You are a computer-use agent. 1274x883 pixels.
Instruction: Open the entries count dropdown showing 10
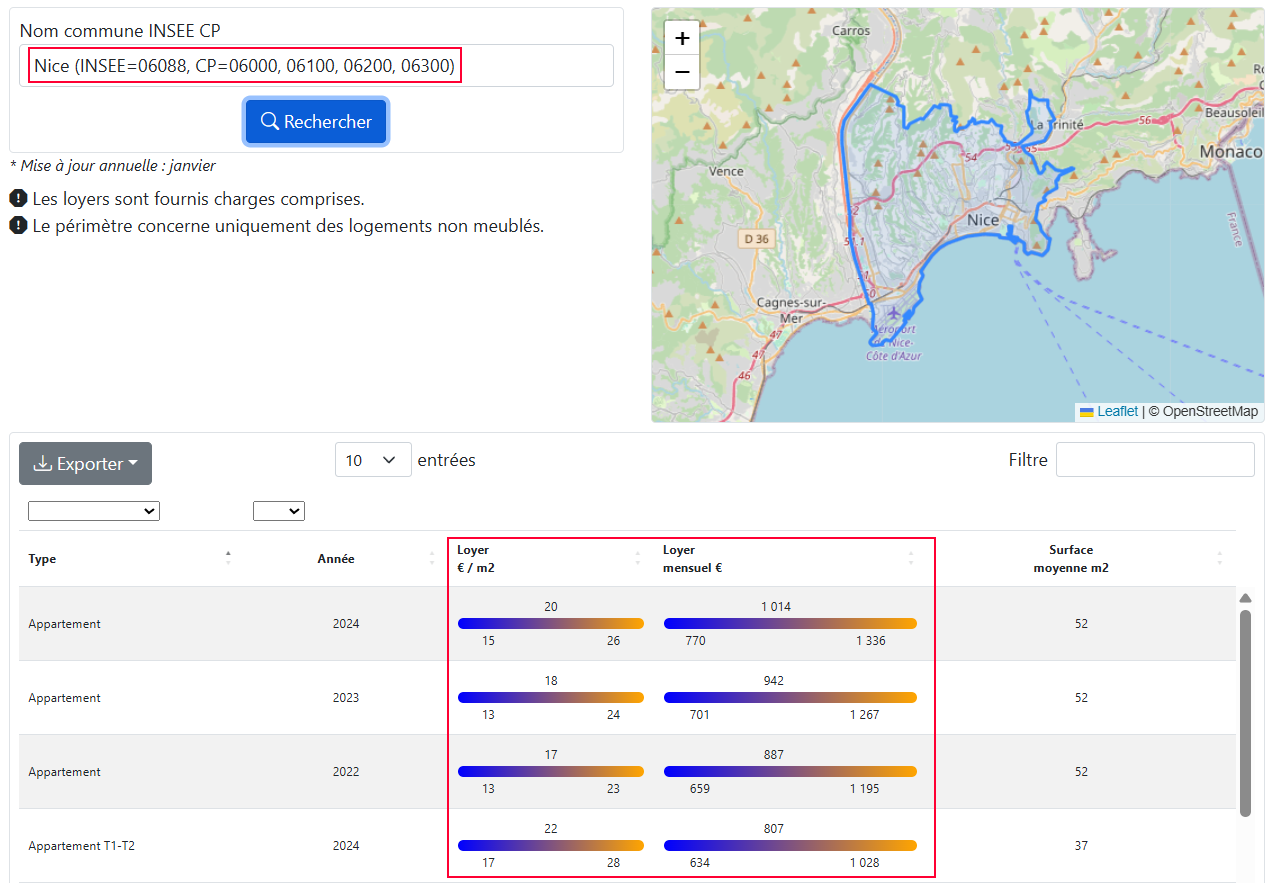point(373,459)
